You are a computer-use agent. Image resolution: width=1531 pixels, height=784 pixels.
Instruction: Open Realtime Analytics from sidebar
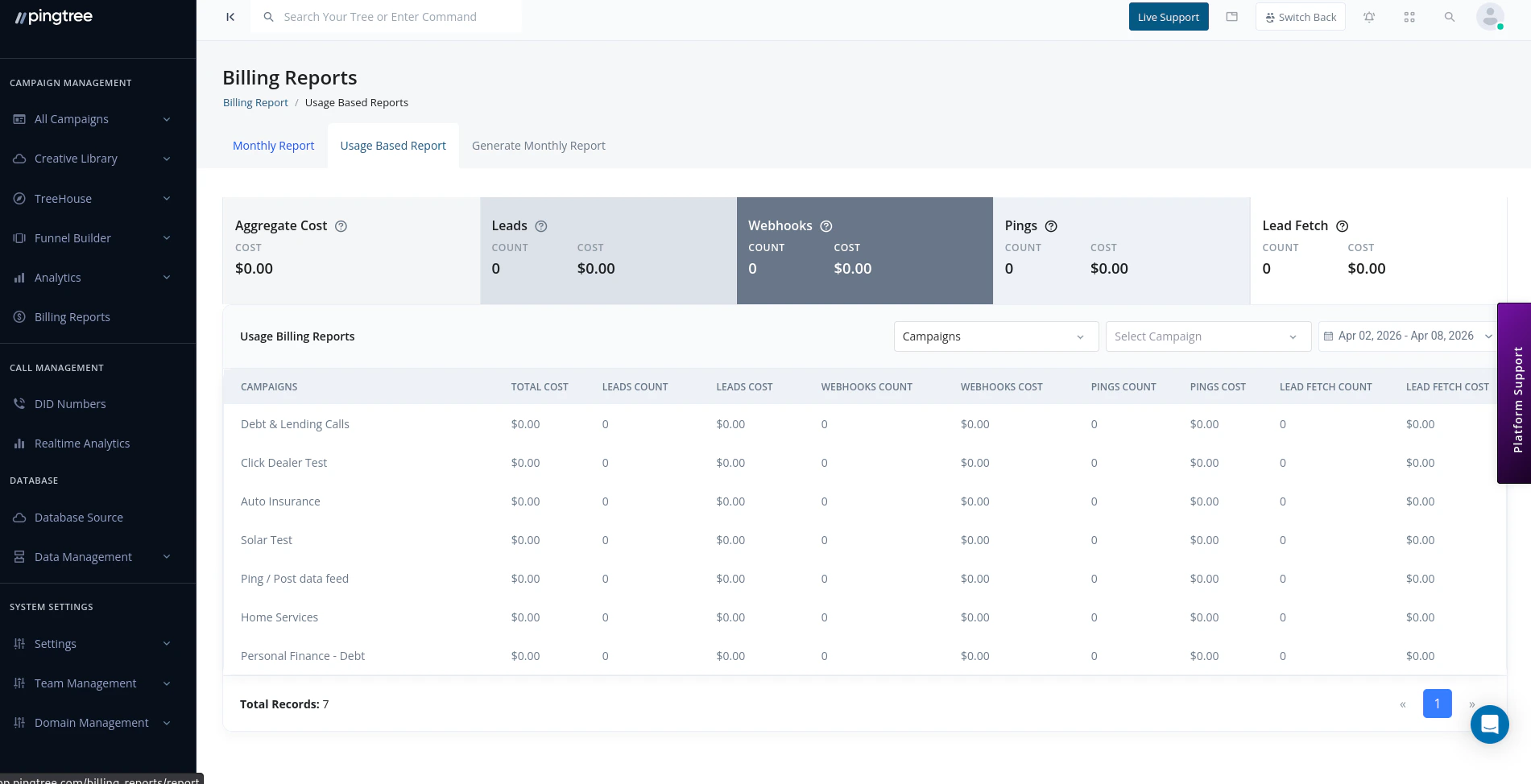tap(82, 443)
